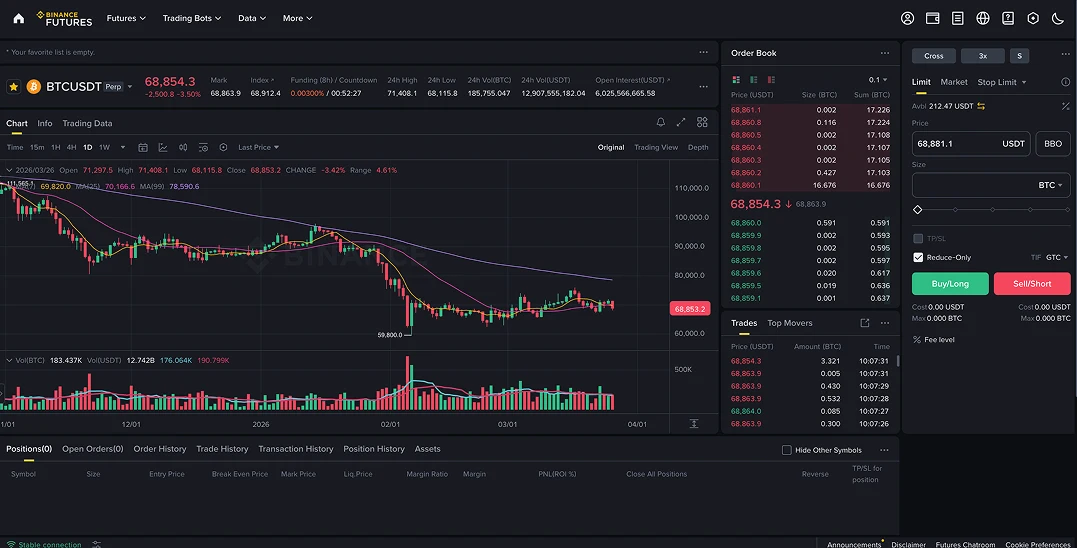Switch to TradingView chart mode
Viewport: 1077px width, 548px height.
pyautogui.click(x=656, y=148)
